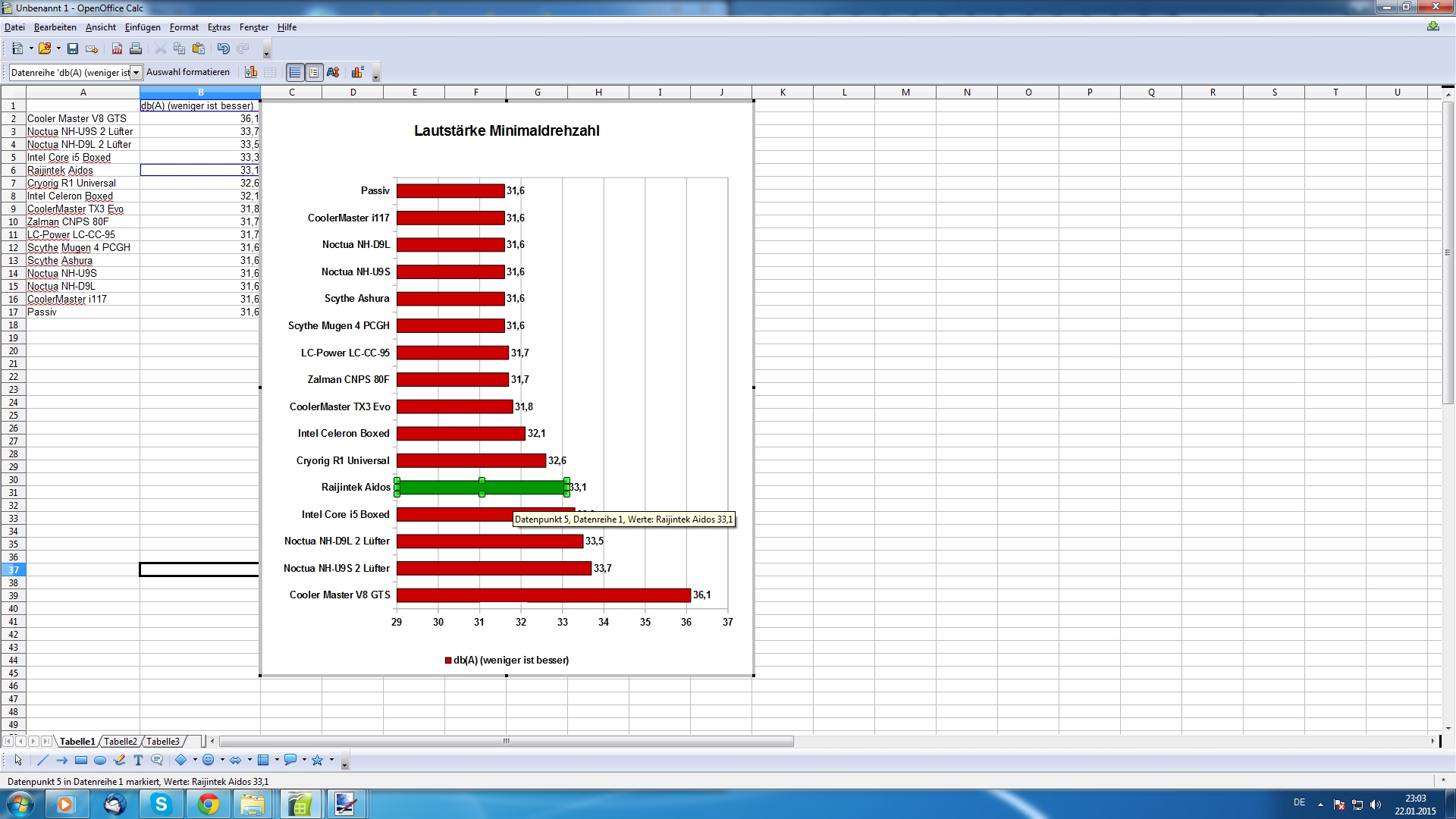Click the scale text icon

pyautogui.click(x=333, y=72)
